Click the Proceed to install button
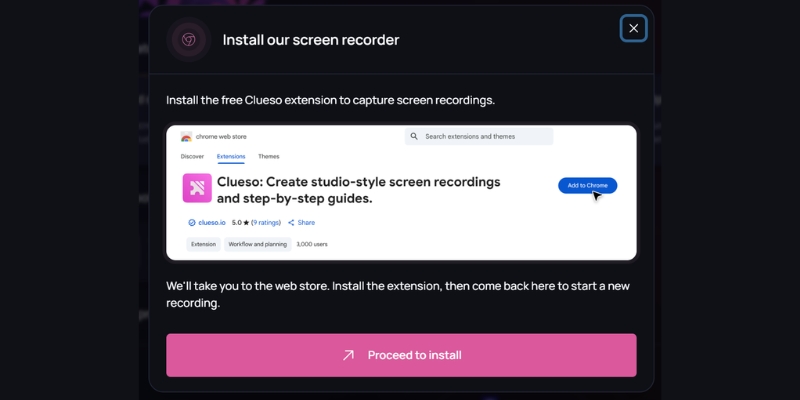800x400 pixels. (x=401, y=355)
